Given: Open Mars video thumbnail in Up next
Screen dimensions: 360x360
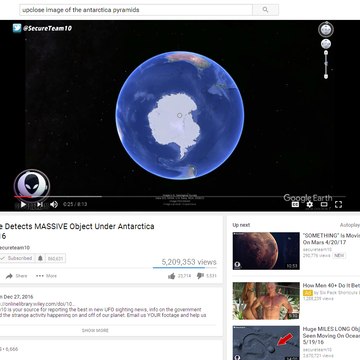Looking at the screenshot, I should [266, 251].
